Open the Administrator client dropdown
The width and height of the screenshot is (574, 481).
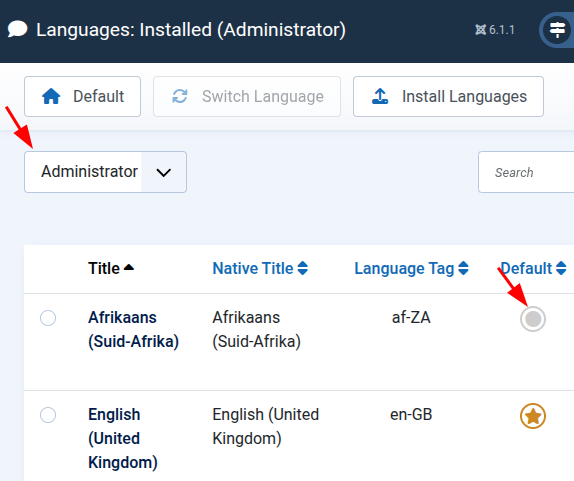pyautogui.click(x=105, y=172)
